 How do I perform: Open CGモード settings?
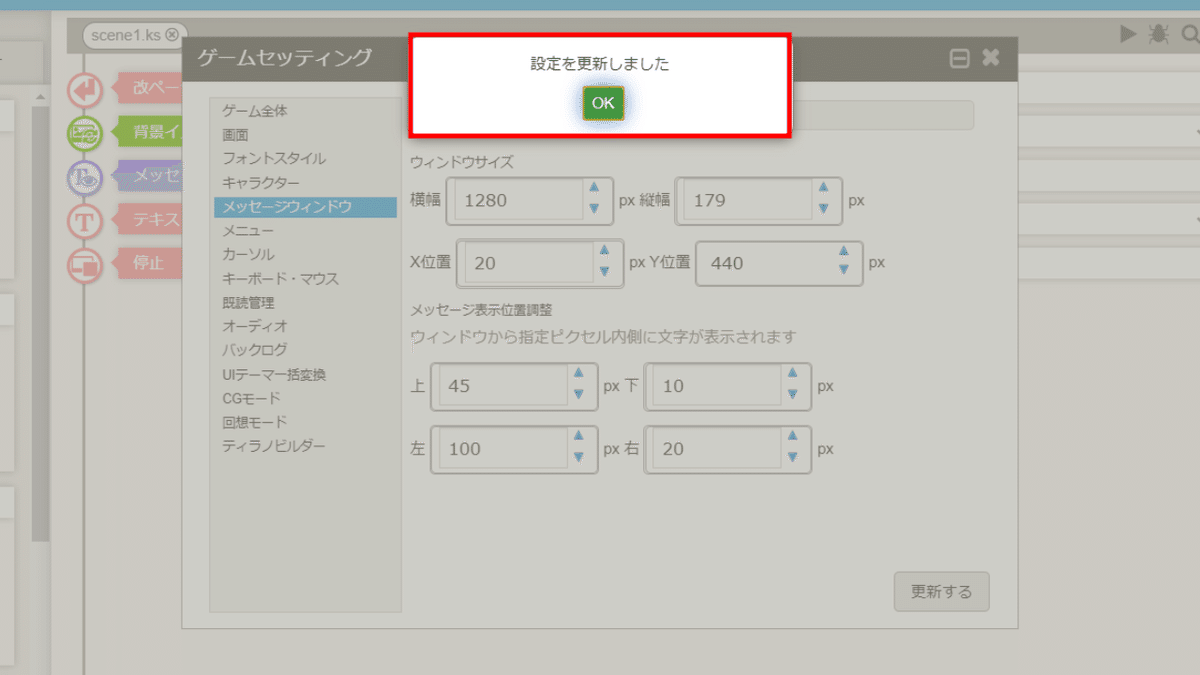pyautogui.click(x=251, y=399)
